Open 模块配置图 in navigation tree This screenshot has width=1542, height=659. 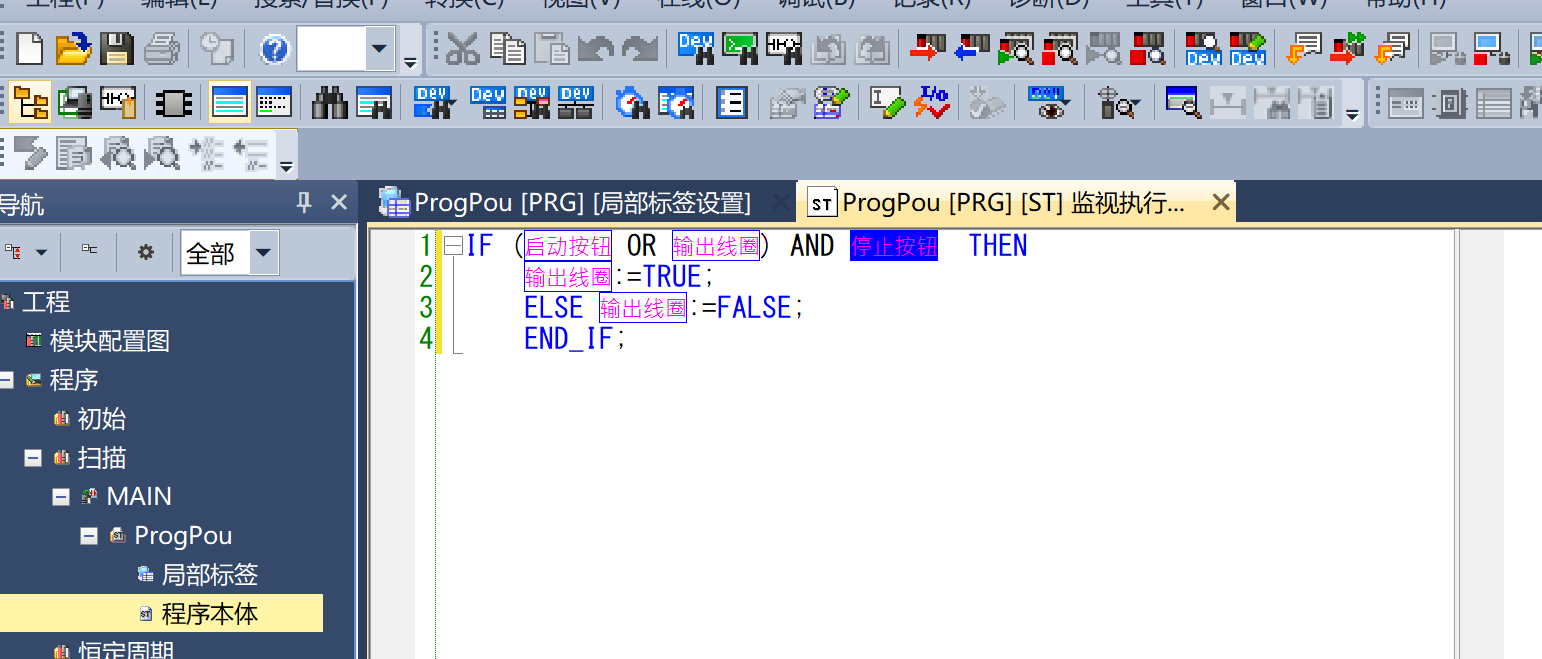point(109,341)
